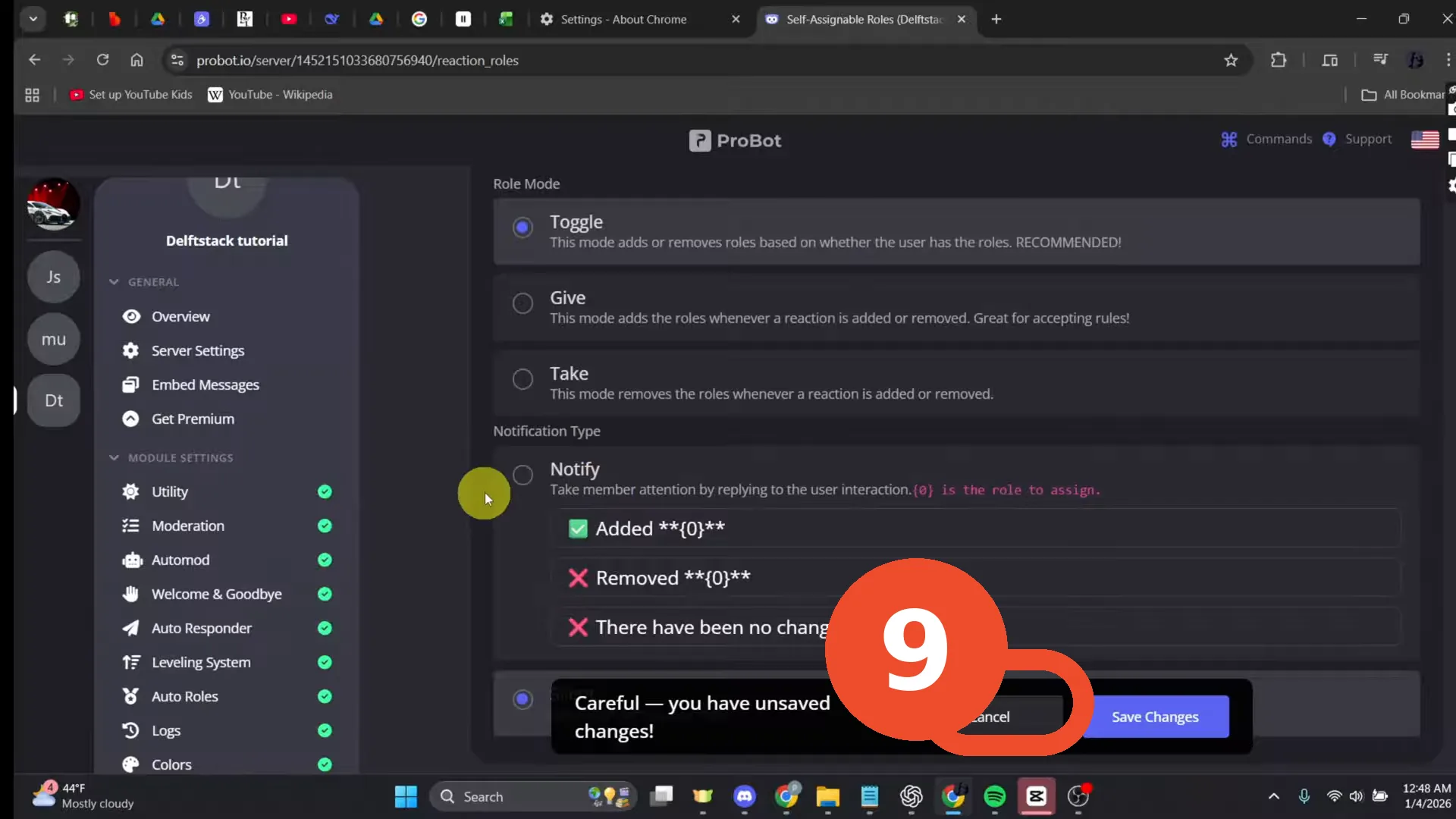Viewport: 1456px width, 819px height.
Task: Open the Utility module icon
Action: tap(131, 491)
